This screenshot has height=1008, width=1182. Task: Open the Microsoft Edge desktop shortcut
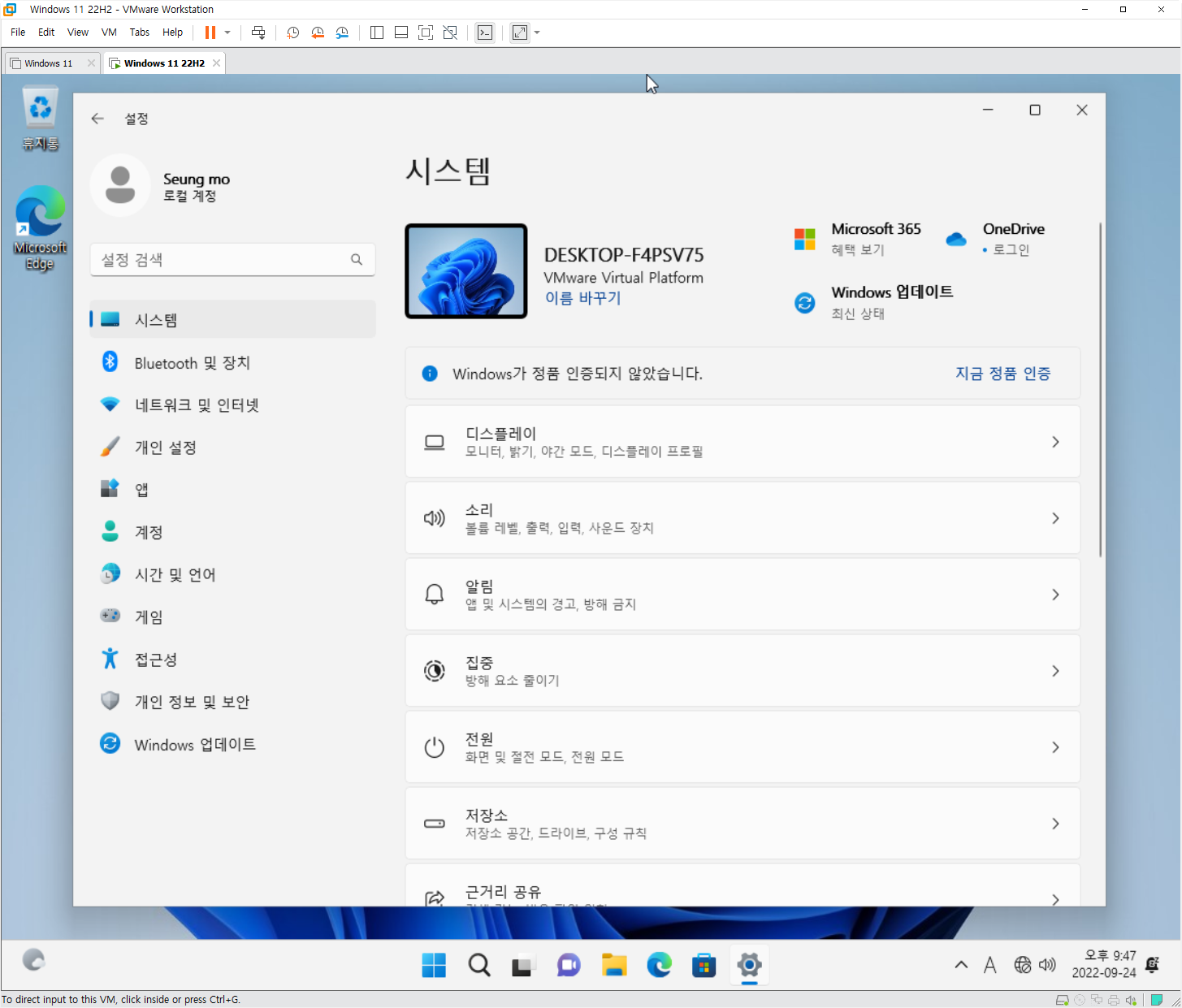[x=40, y=228]
